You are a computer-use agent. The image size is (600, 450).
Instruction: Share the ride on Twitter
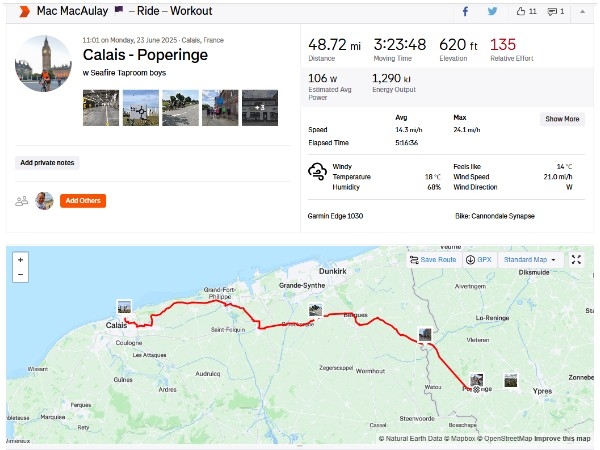click(x=492, y=11)
